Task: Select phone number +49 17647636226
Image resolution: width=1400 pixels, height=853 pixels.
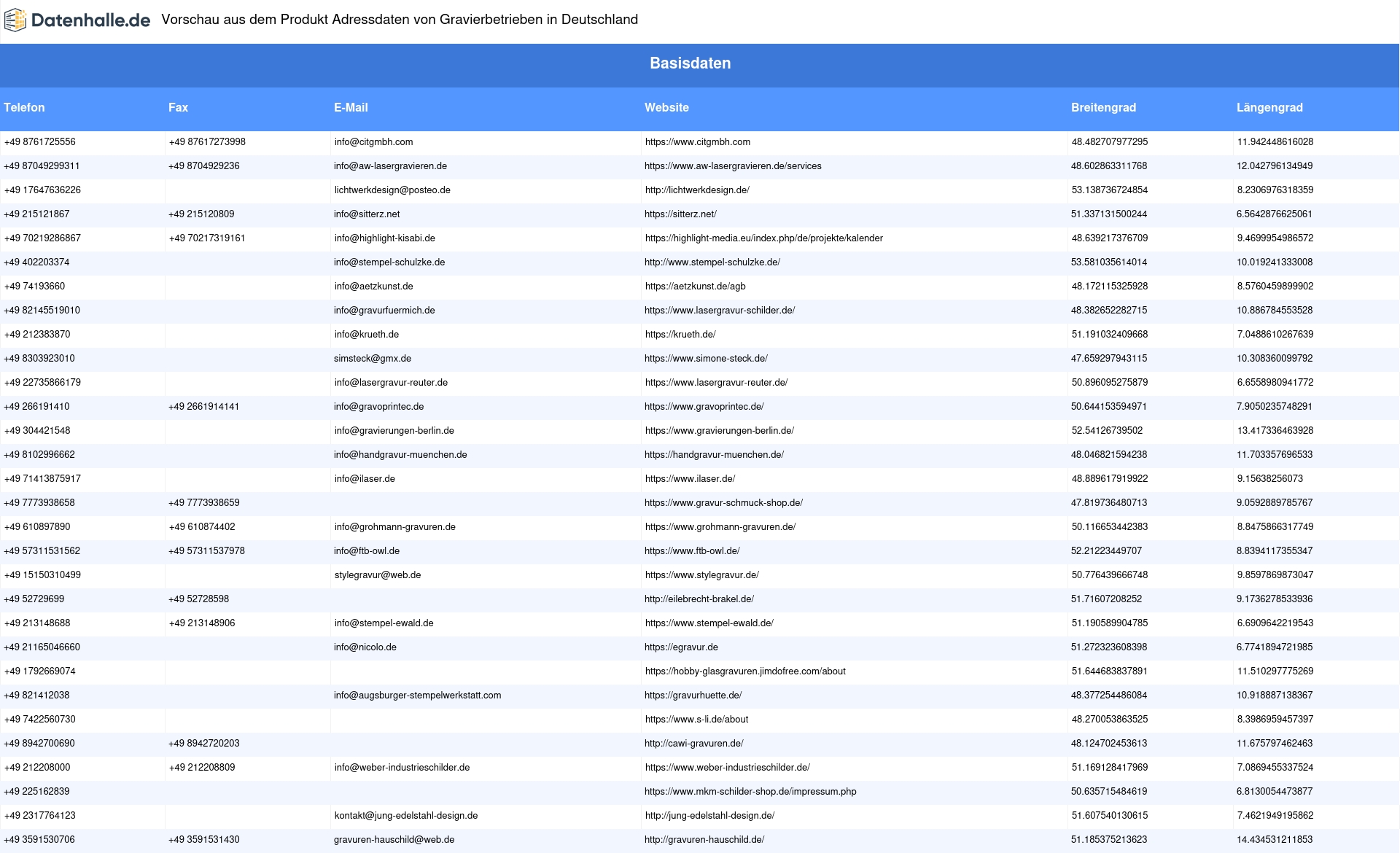Action: [42, 190]
